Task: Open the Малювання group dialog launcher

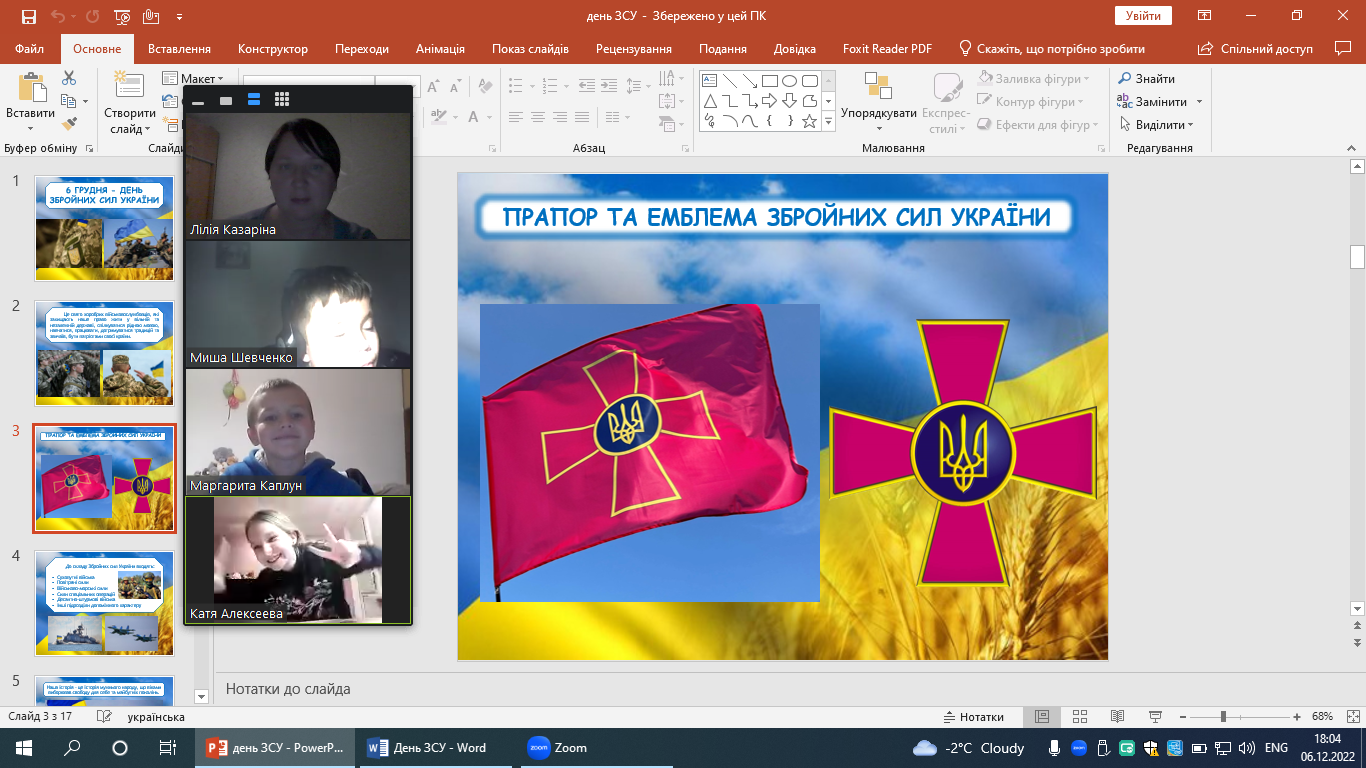Action: (x=1102, y=148)
